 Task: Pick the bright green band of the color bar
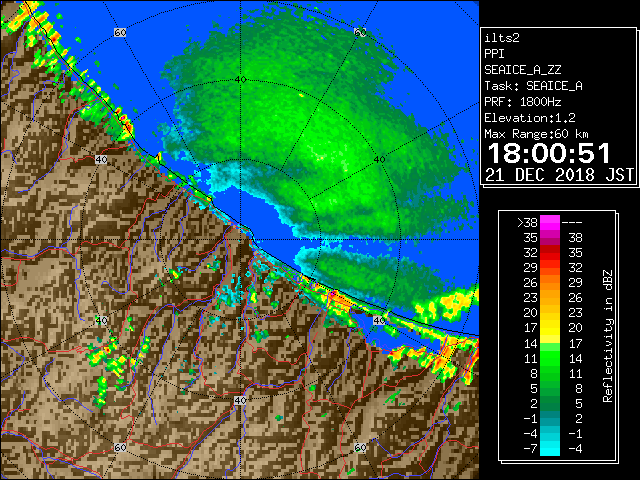550,358
